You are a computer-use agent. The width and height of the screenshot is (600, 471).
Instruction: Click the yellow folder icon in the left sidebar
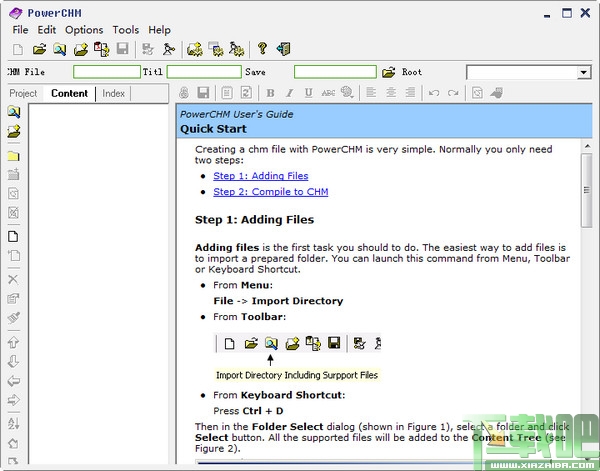pyautogui.click(x=13, y=156)
